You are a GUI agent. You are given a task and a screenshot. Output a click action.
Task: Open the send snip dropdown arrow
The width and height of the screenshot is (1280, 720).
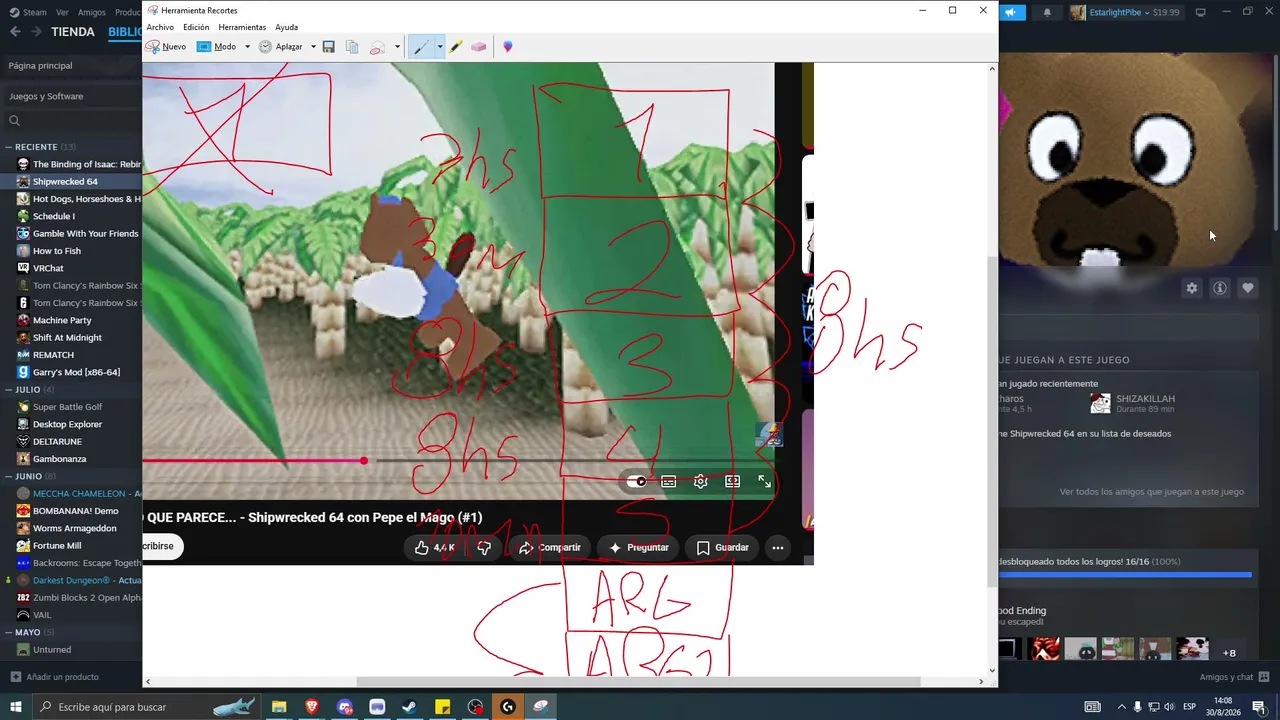(397, 47)
